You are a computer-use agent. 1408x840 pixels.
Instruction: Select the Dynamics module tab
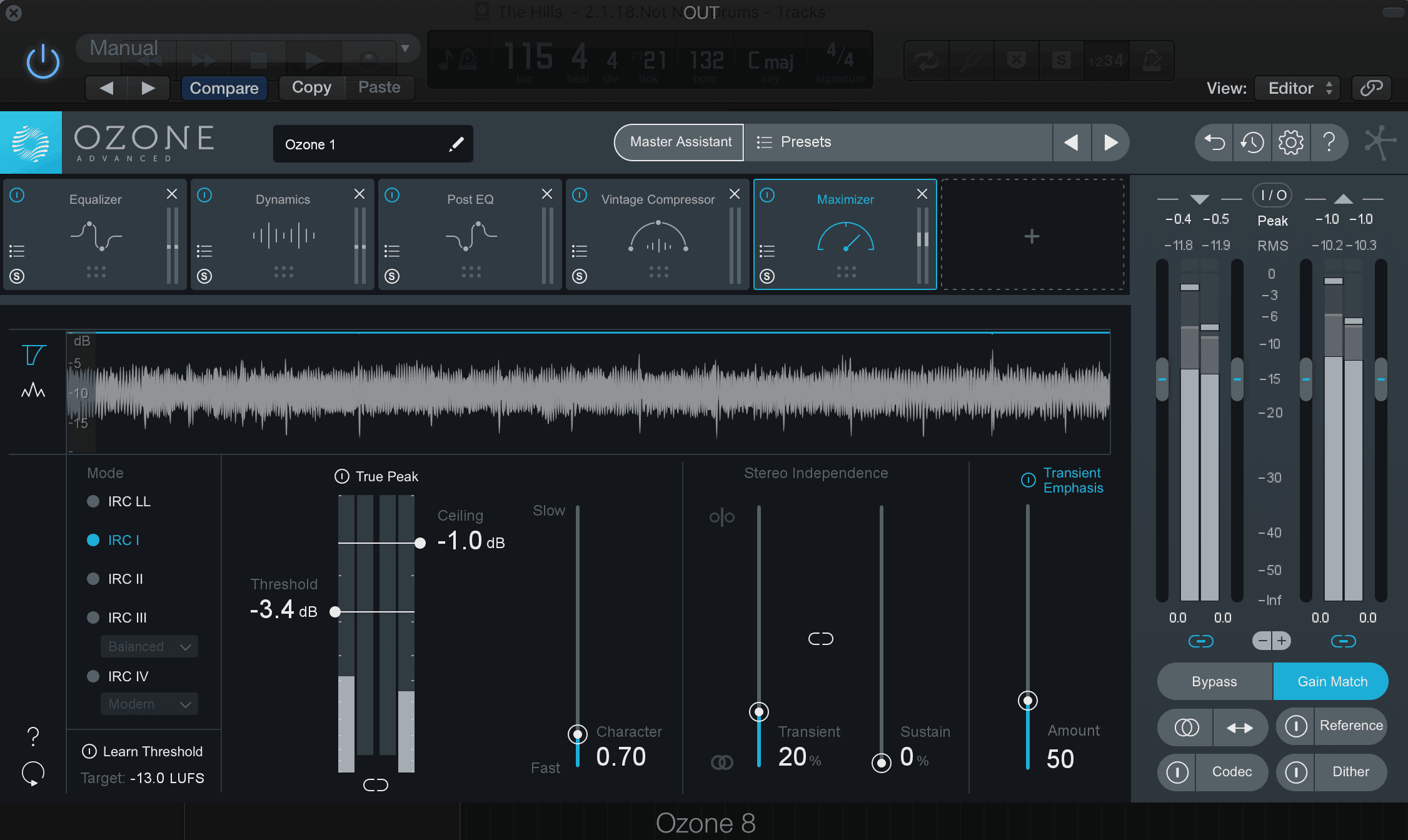tap(283, 234)
